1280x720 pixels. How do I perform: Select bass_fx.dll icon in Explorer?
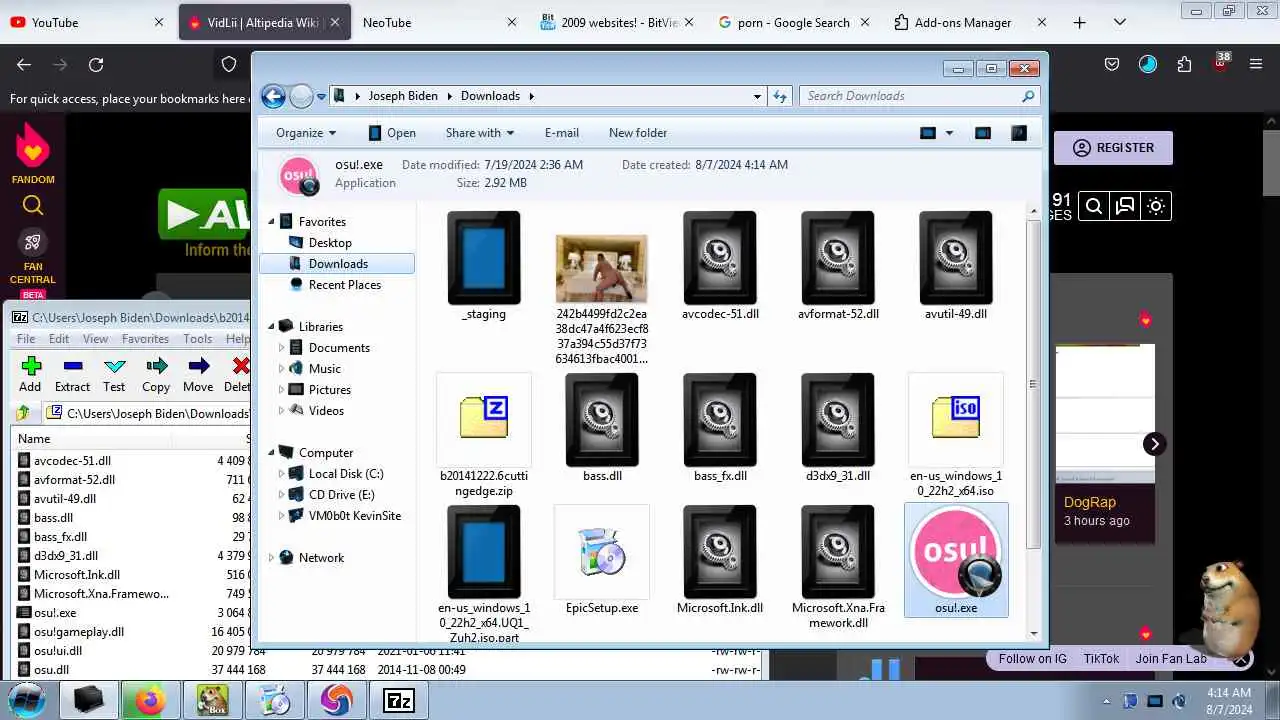coord(720,420)
